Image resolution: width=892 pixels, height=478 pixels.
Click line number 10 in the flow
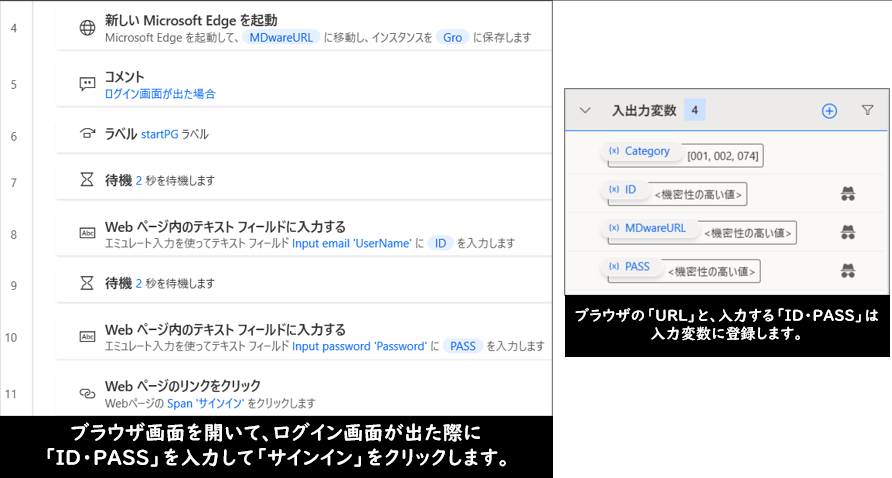point(11,337)
